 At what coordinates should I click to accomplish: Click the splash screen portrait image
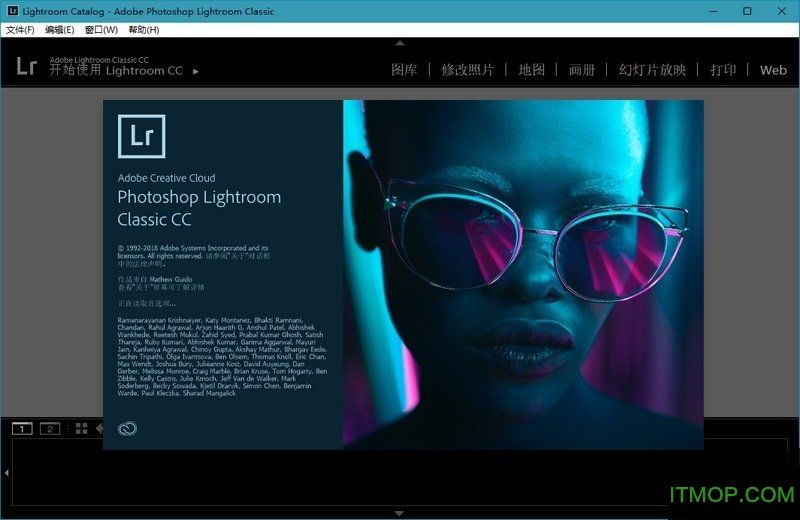click(x=523, y=275)
